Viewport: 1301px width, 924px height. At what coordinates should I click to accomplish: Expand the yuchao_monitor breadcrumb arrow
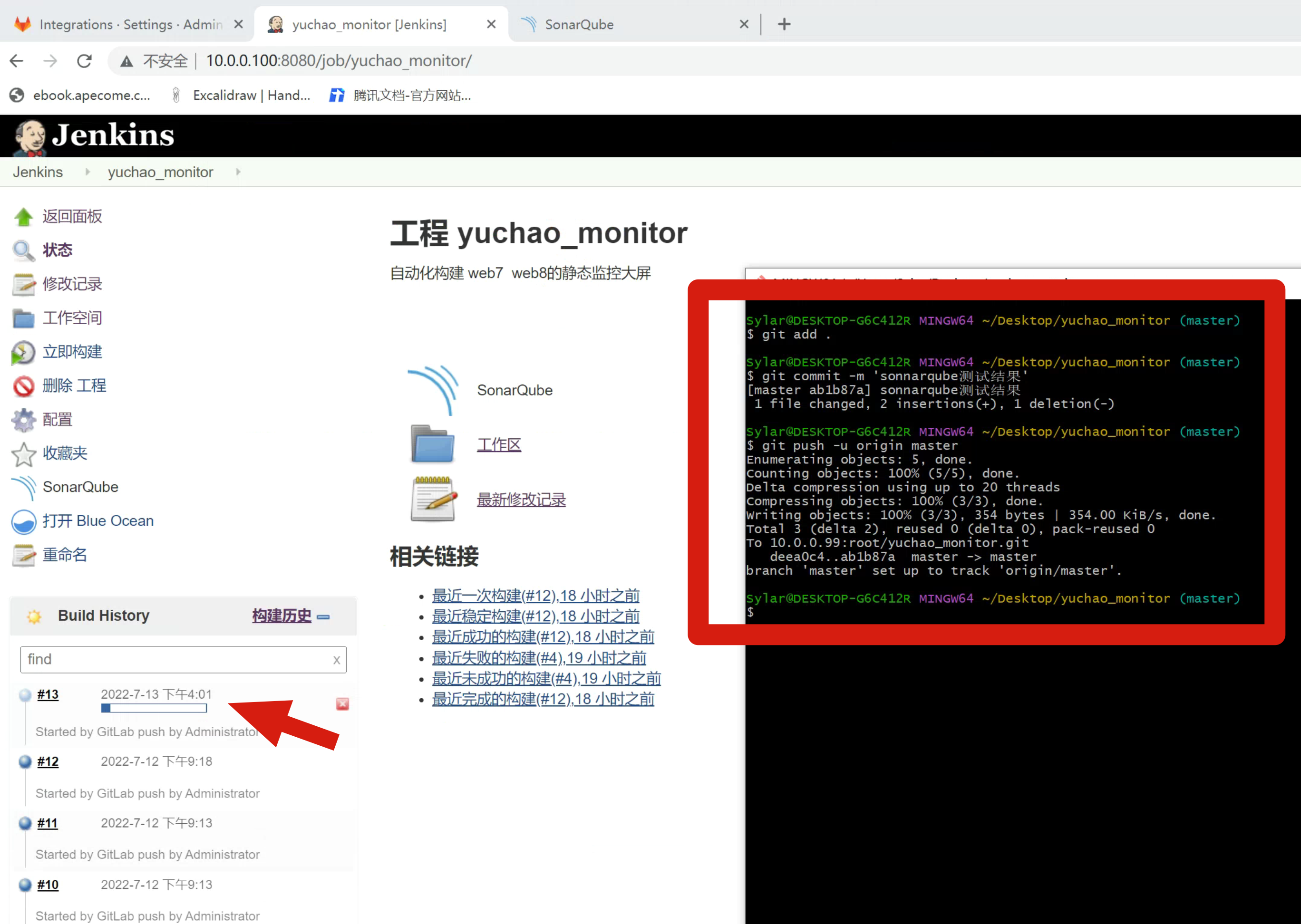238,172
